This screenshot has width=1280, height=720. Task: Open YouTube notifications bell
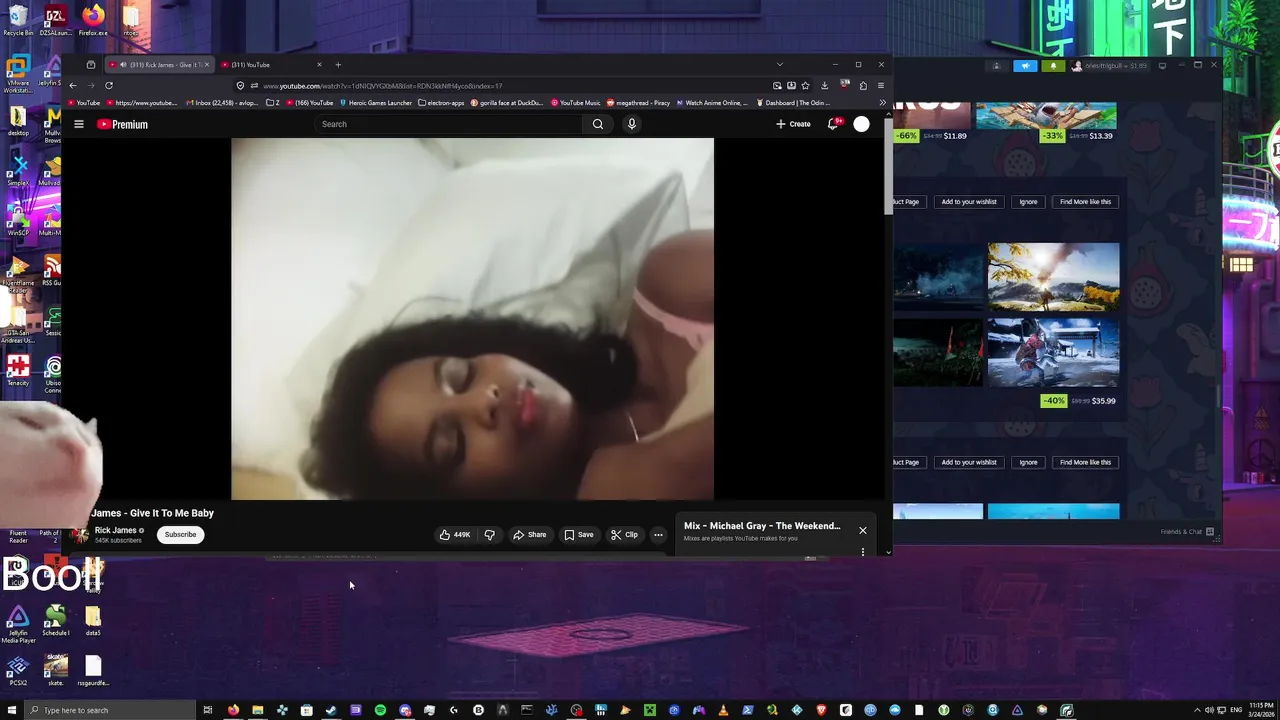tap(832, 124)
